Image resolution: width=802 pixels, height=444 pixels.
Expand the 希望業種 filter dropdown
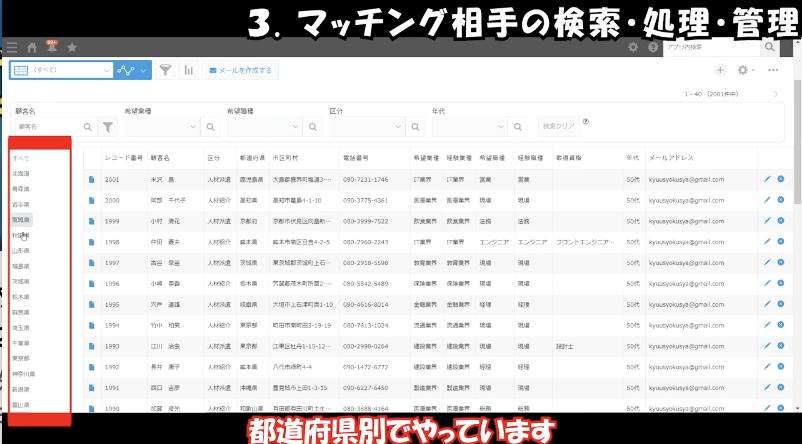click(193, 127)
